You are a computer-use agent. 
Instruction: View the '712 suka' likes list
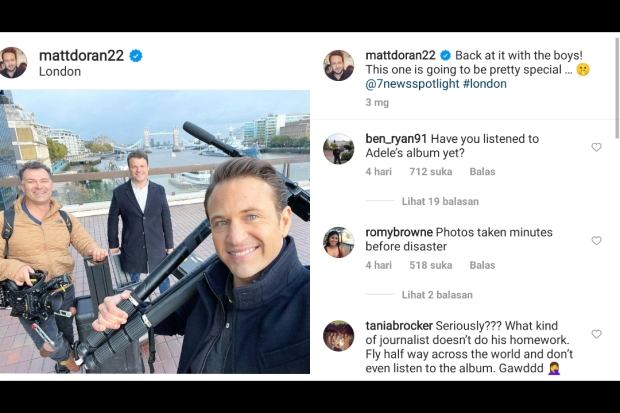pos(431,172)
